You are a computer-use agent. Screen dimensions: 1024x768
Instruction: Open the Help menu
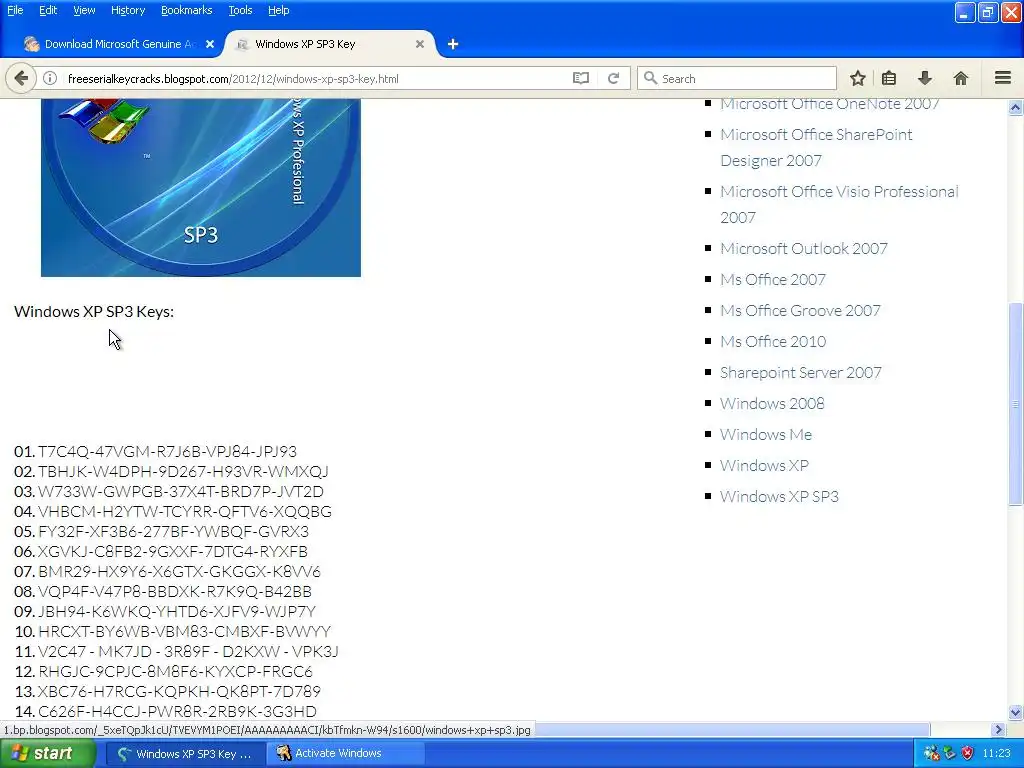pyautogui.click(x=278, y=10)
